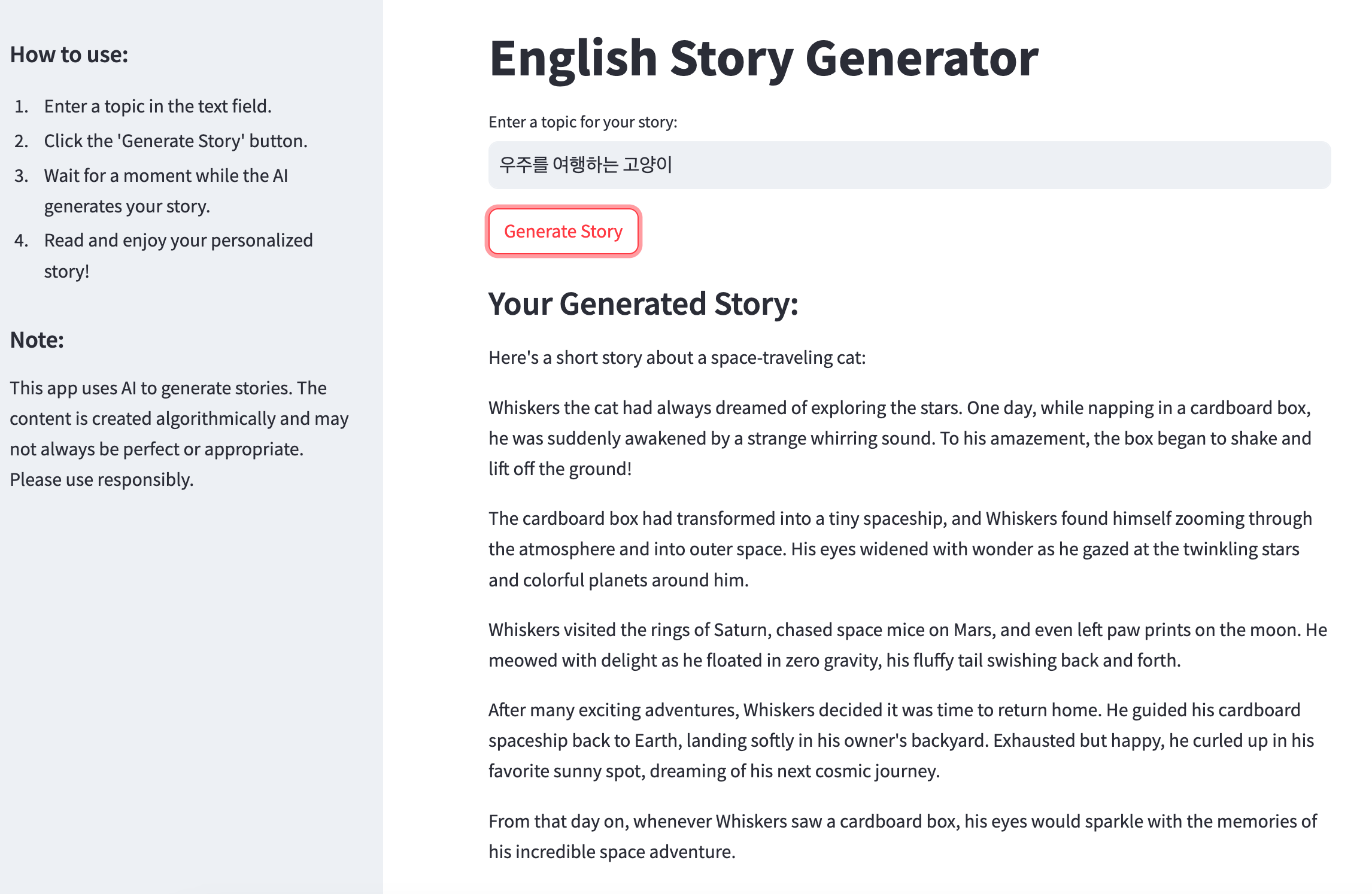Click the 'Your Generated Story:' heading
This screenshot has width=1372, height=894.
pos(643,304)
